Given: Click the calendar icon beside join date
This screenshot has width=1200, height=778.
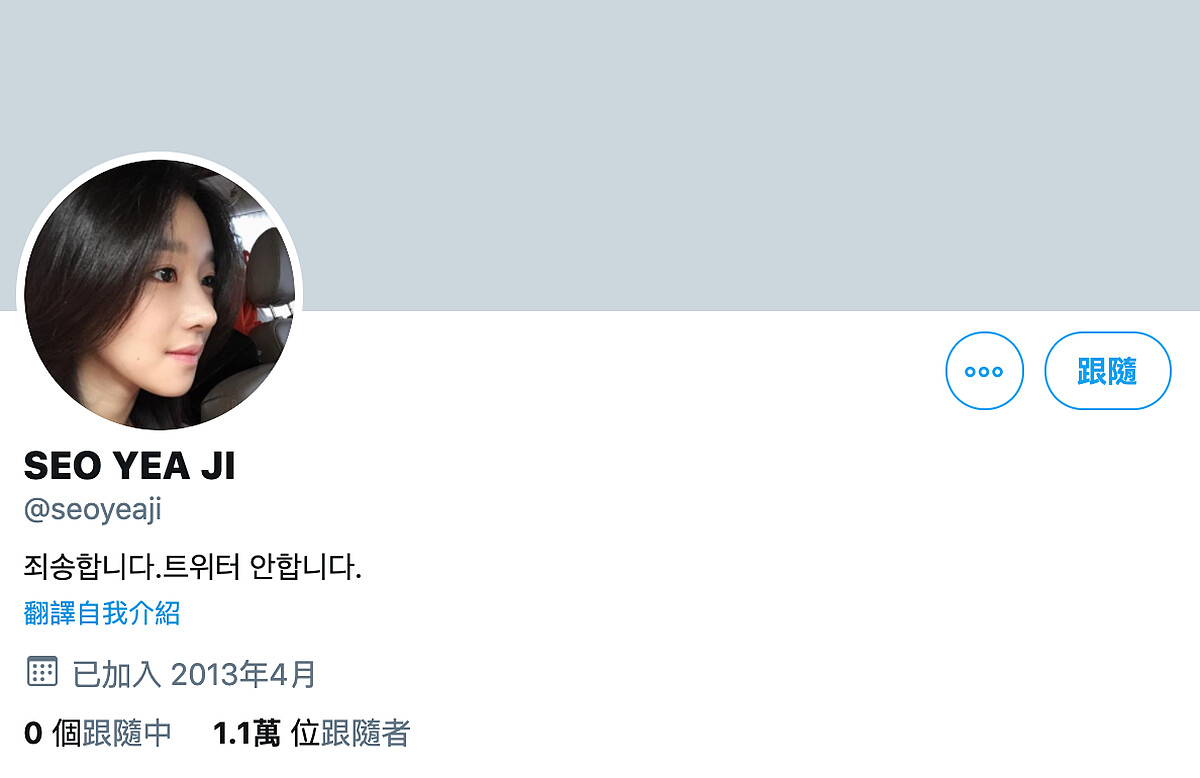Looking at the screenshot, I should click(41, 672).
